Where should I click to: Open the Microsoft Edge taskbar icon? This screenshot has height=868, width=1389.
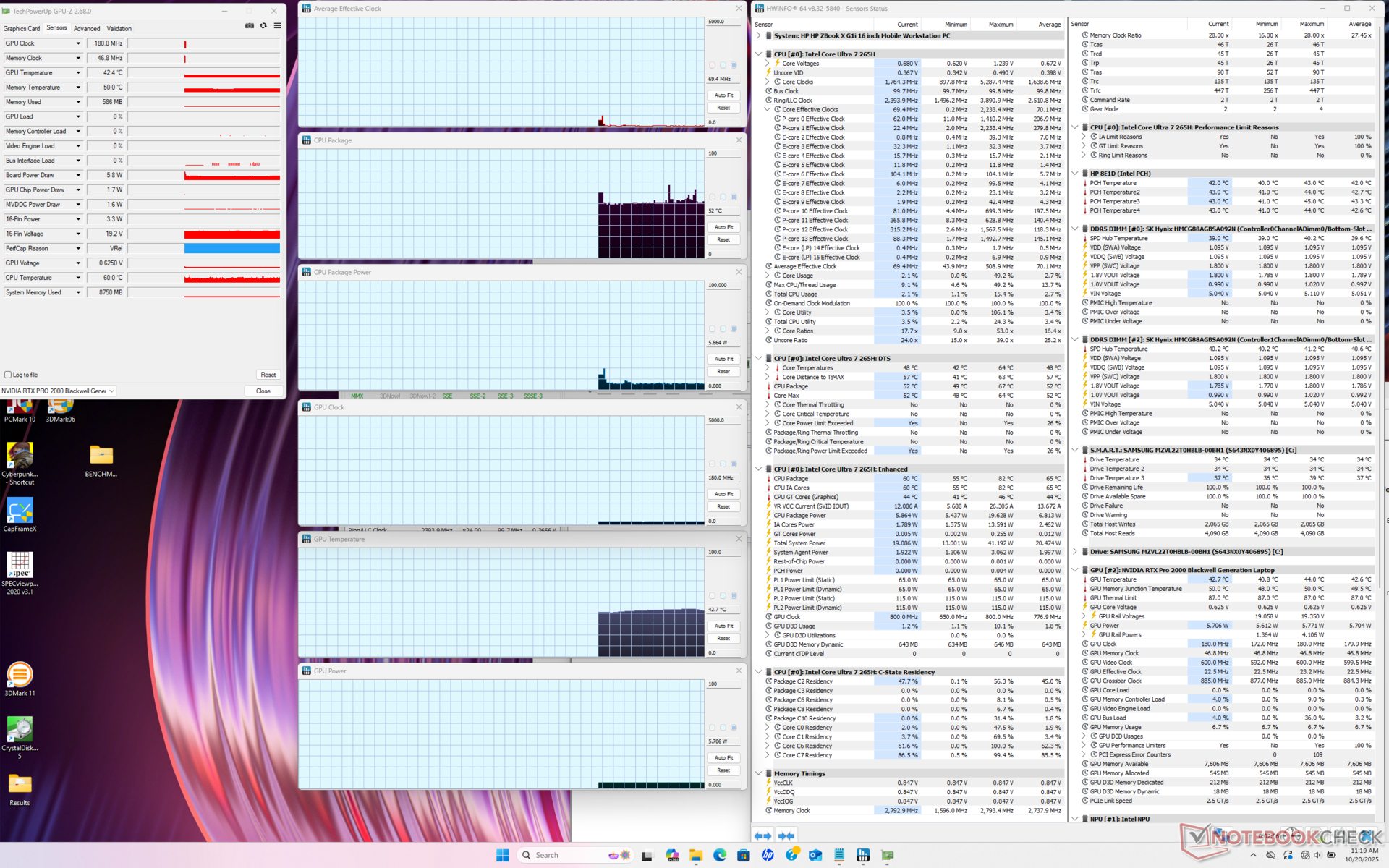point(719,855)
